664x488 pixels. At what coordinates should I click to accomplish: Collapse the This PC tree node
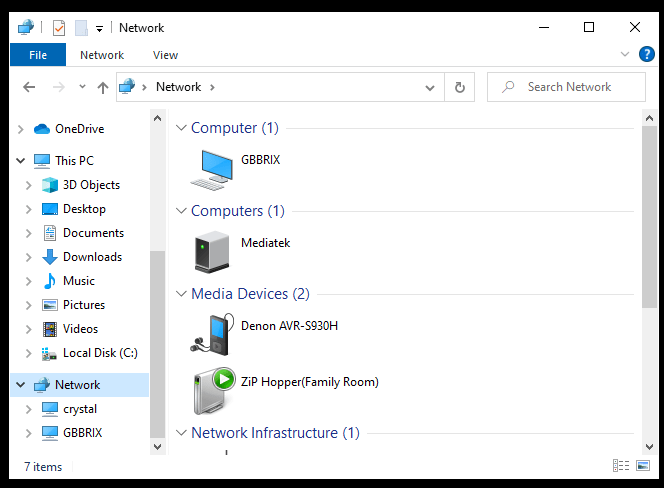(x=21, y=160)
